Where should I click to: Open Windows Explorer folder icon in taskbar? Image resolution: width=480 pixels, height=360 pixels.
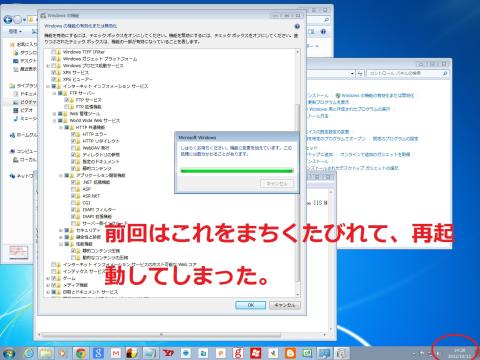coord(46,353)
